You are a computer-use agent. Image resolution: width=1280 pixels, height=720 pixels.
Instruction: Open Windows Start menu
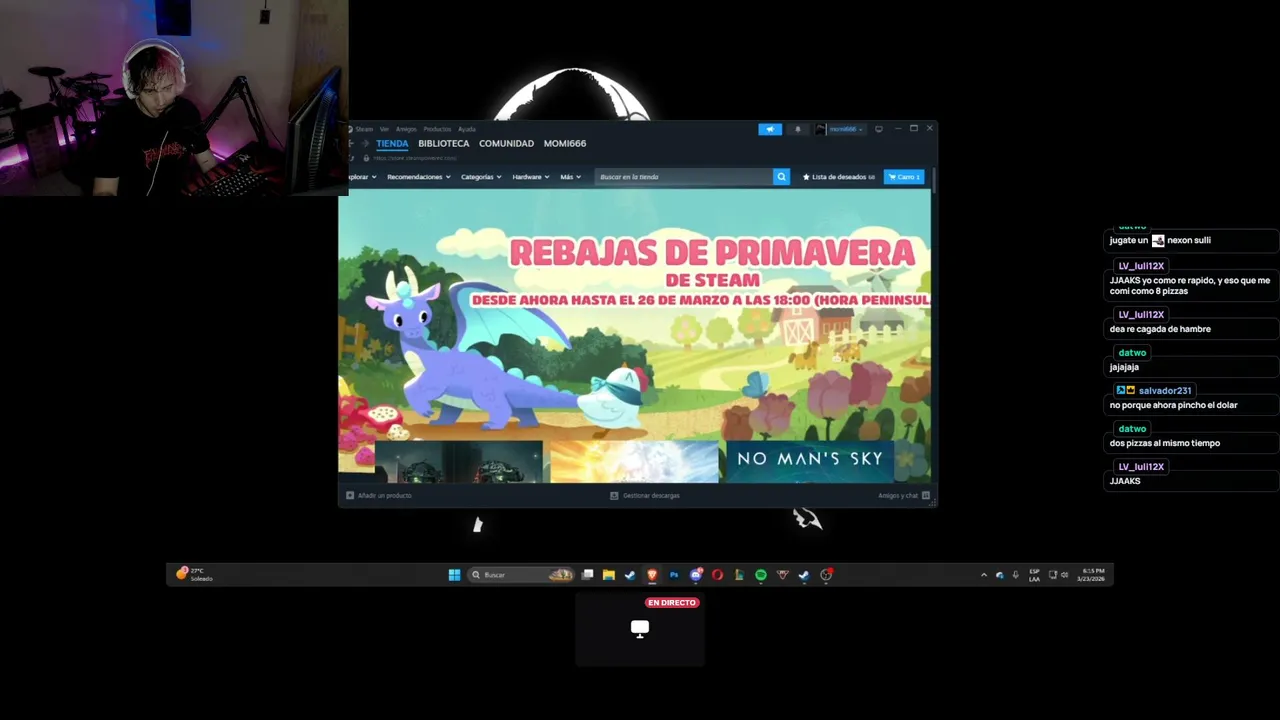pos(454,575)
